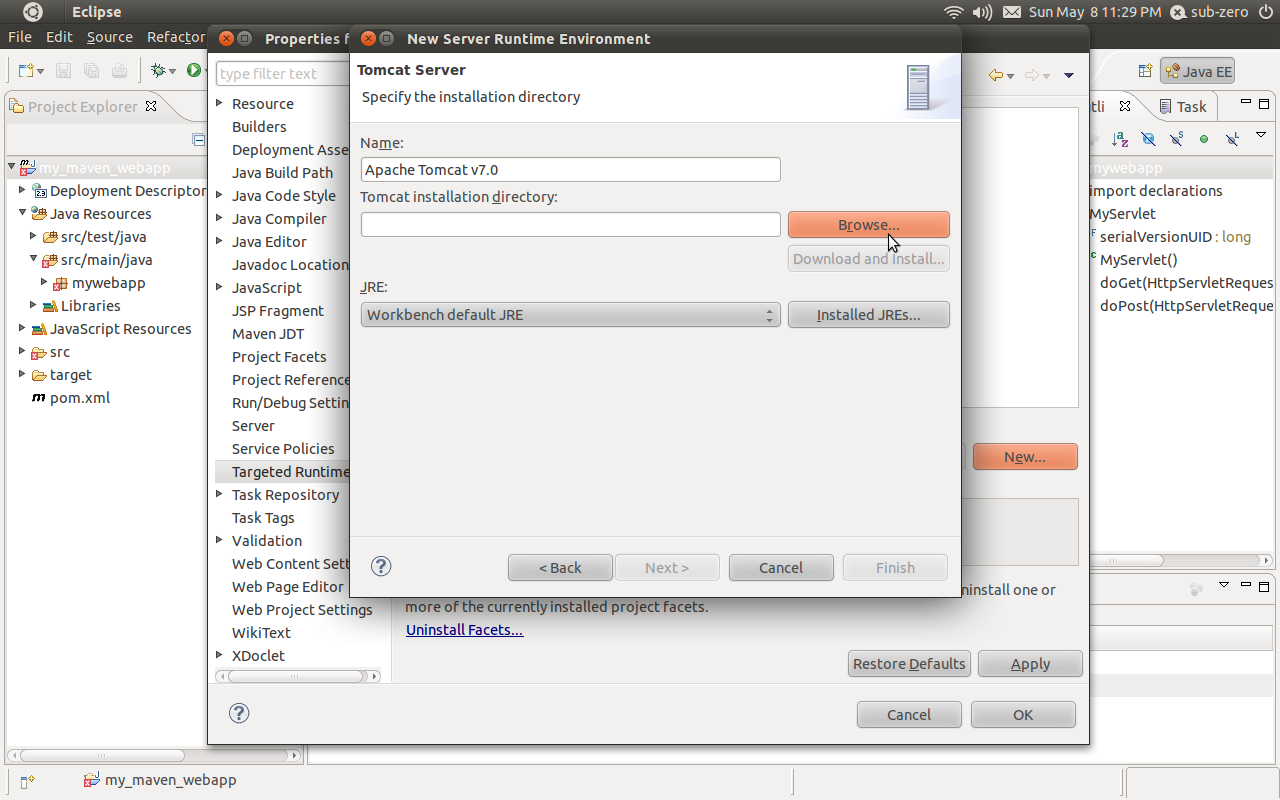This screenshot has height=800, width=1280.
Task: Click the green Run toolbar icon
Action: (194, 71)
